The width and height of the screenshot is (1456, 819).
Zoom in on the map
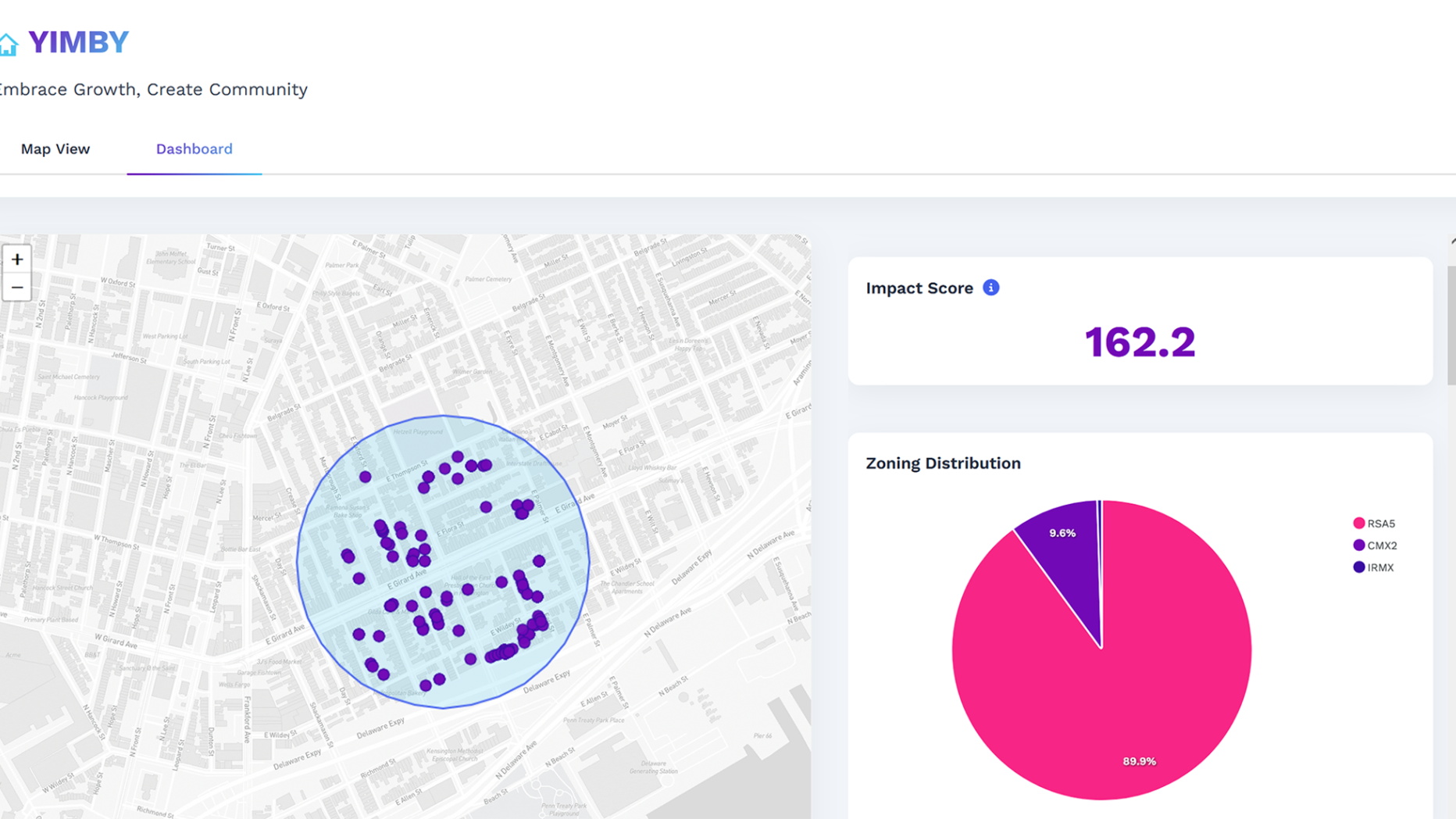17,259
